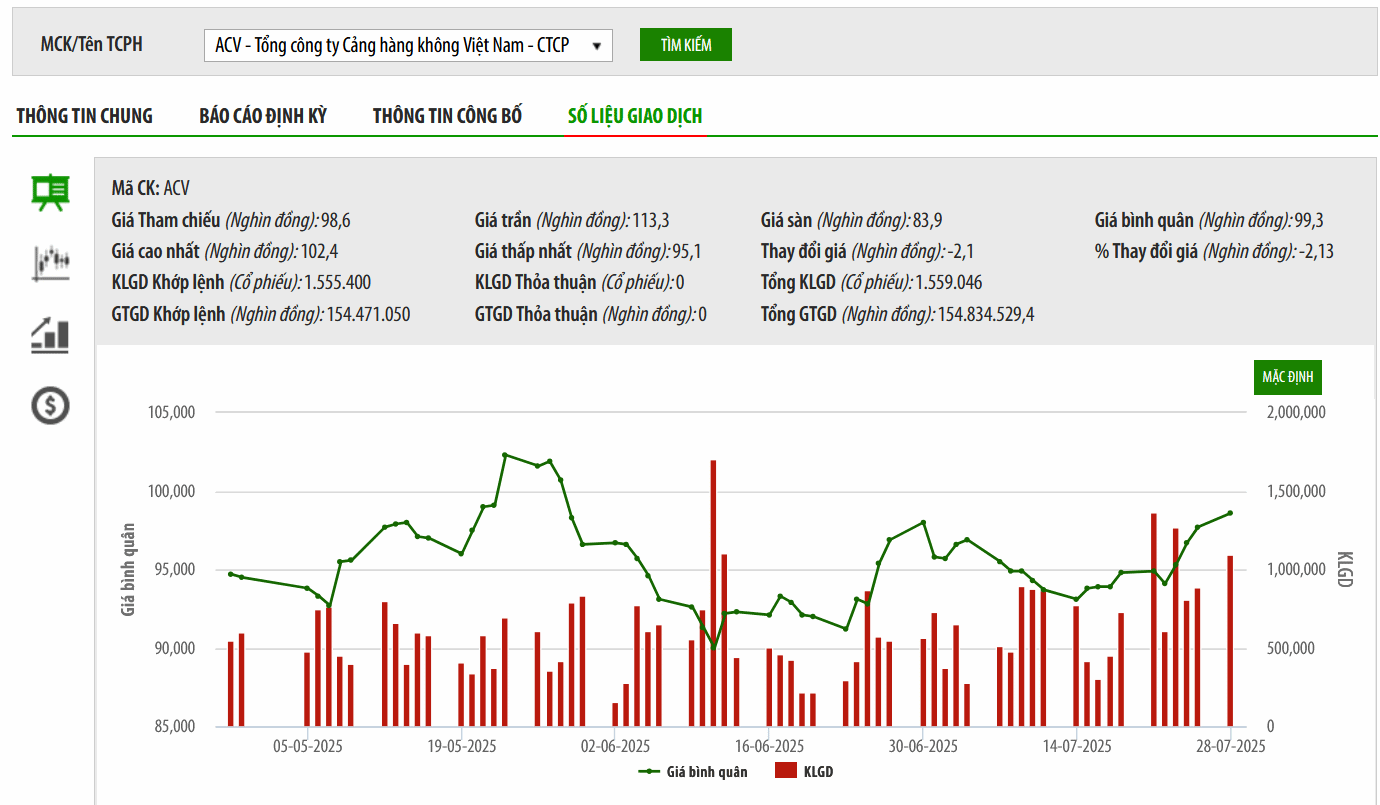
Task: Click the growth bar chart sidebar icon
Action: [x=50, y=335]
